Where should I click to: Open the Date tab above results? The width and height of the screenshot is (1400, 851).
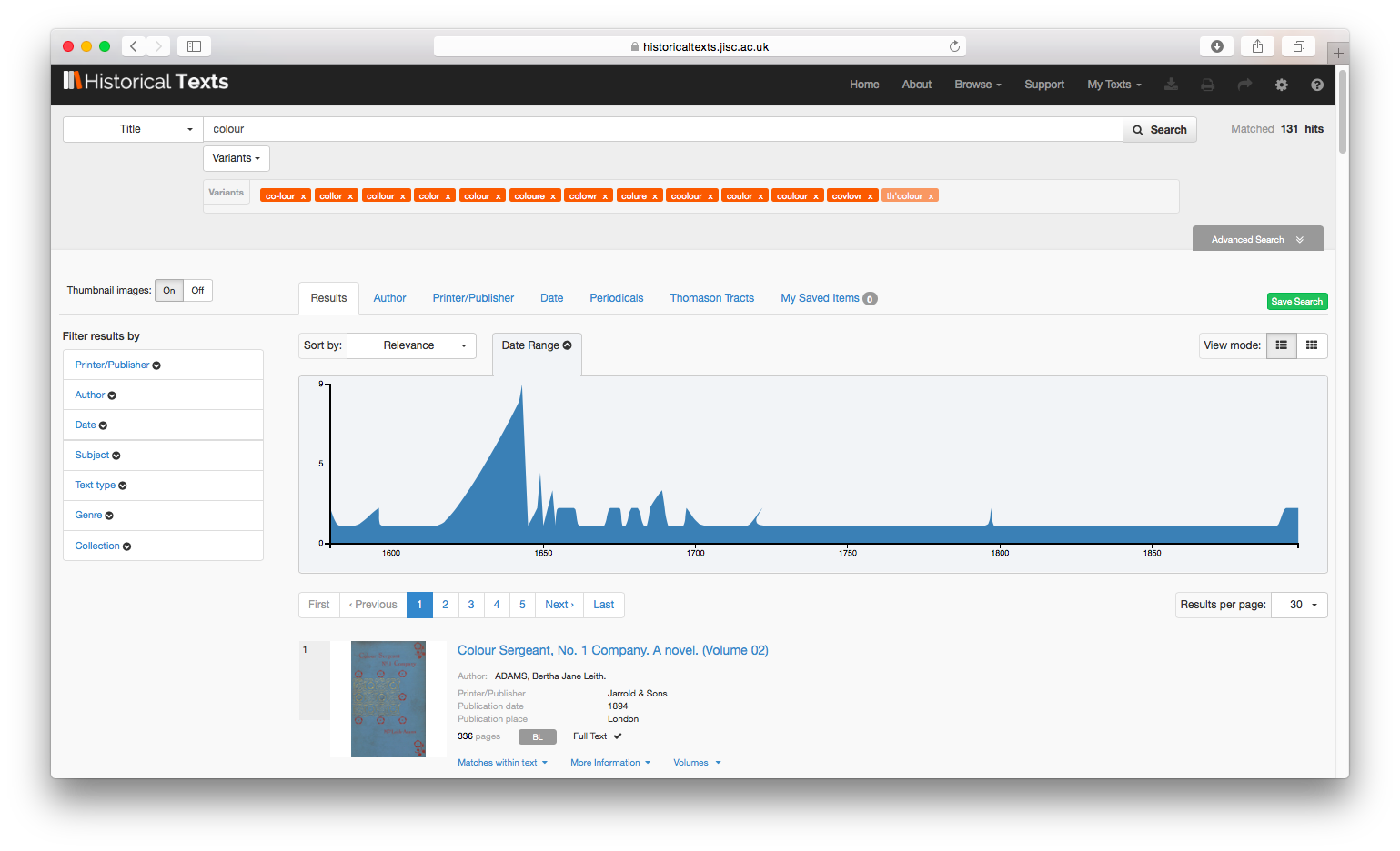click(551, 298)
